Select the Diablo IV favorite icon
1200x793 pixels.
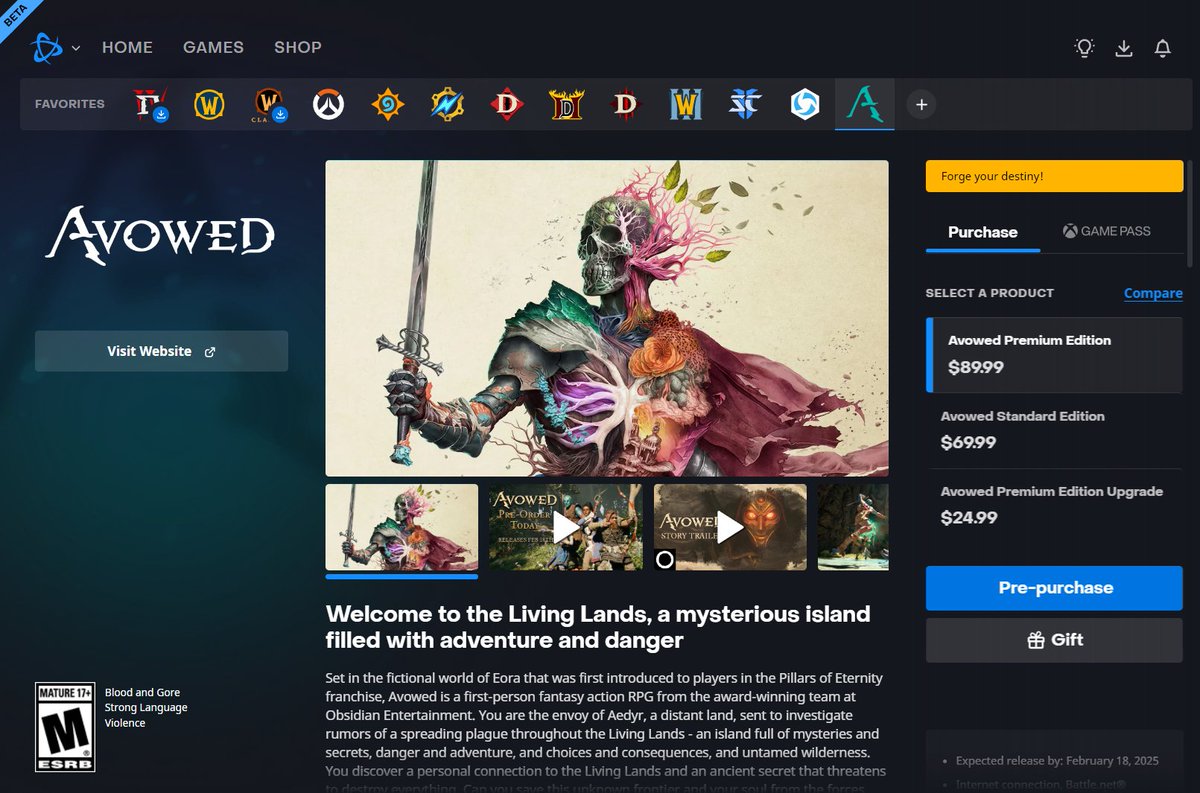[x=150, y=104]
